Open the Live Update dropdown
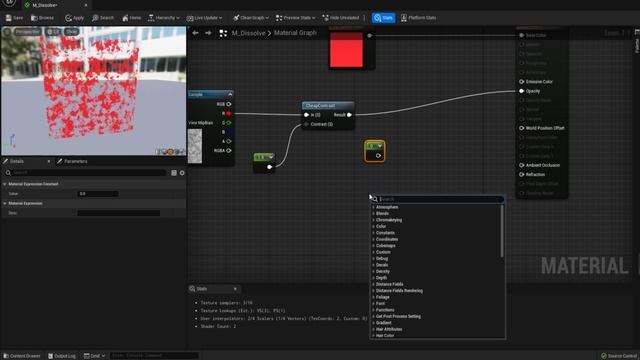Viewport: 640px width, 360px height. 204,18
